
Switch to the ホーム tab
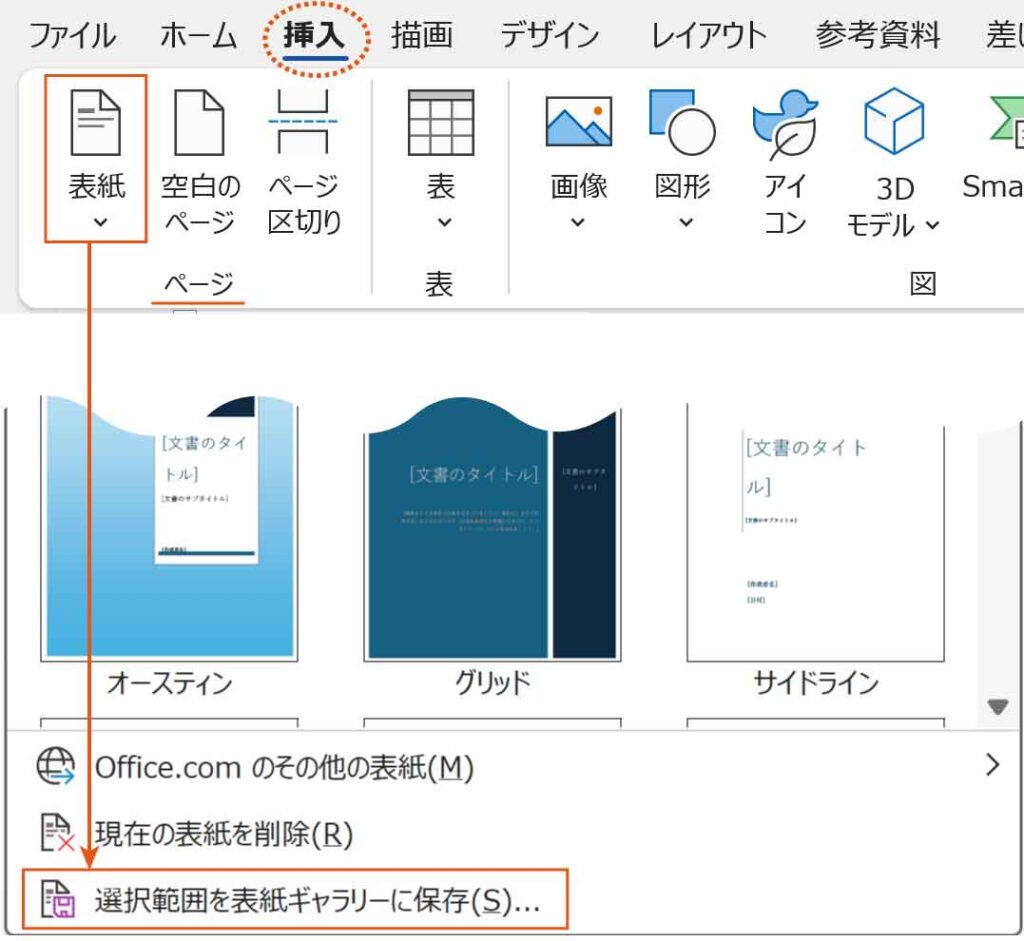[198, 36]
